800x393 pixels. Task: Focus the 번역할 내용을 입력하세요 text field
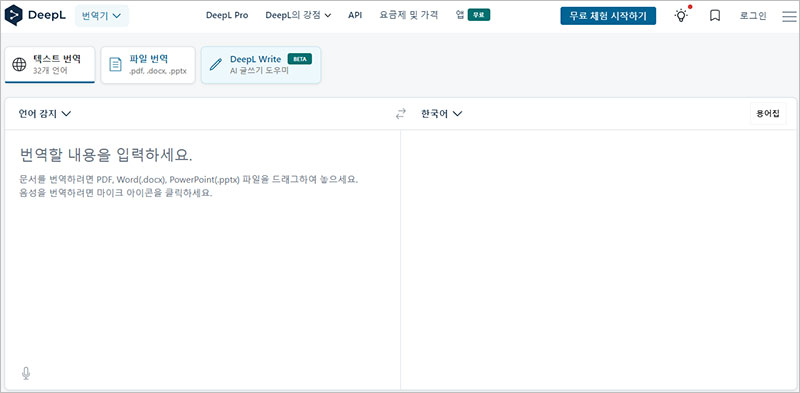[x=203, y=259]
